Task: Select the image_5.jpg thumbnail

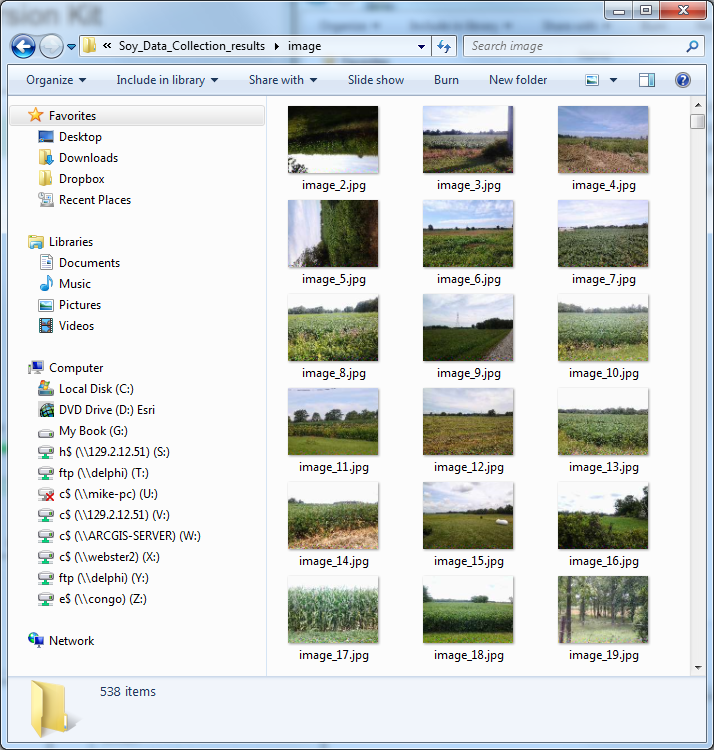Action: click(333, 233)
